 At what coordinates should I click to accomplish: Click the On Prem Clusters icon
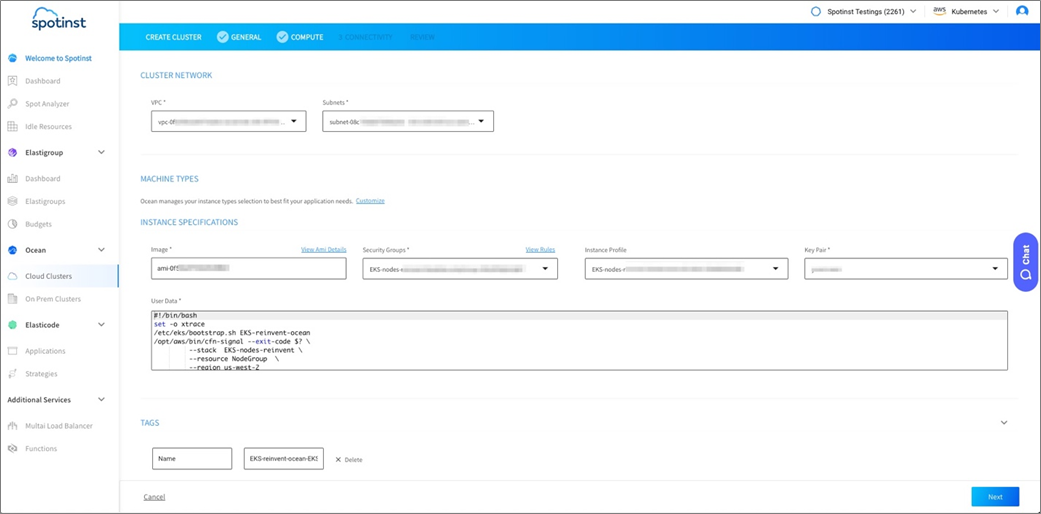(x=12, y=299)
